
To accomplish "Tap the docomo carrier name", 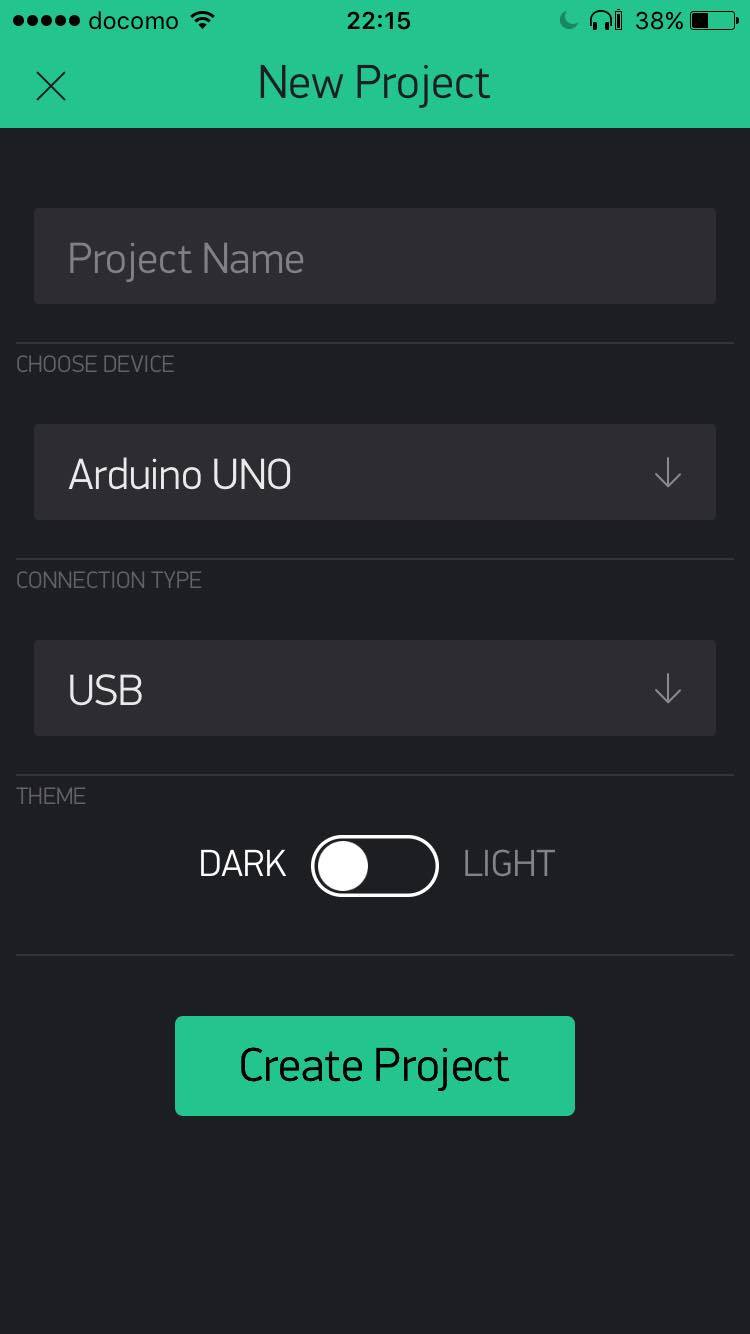I will pyautogui.click(x=133, y=20).
